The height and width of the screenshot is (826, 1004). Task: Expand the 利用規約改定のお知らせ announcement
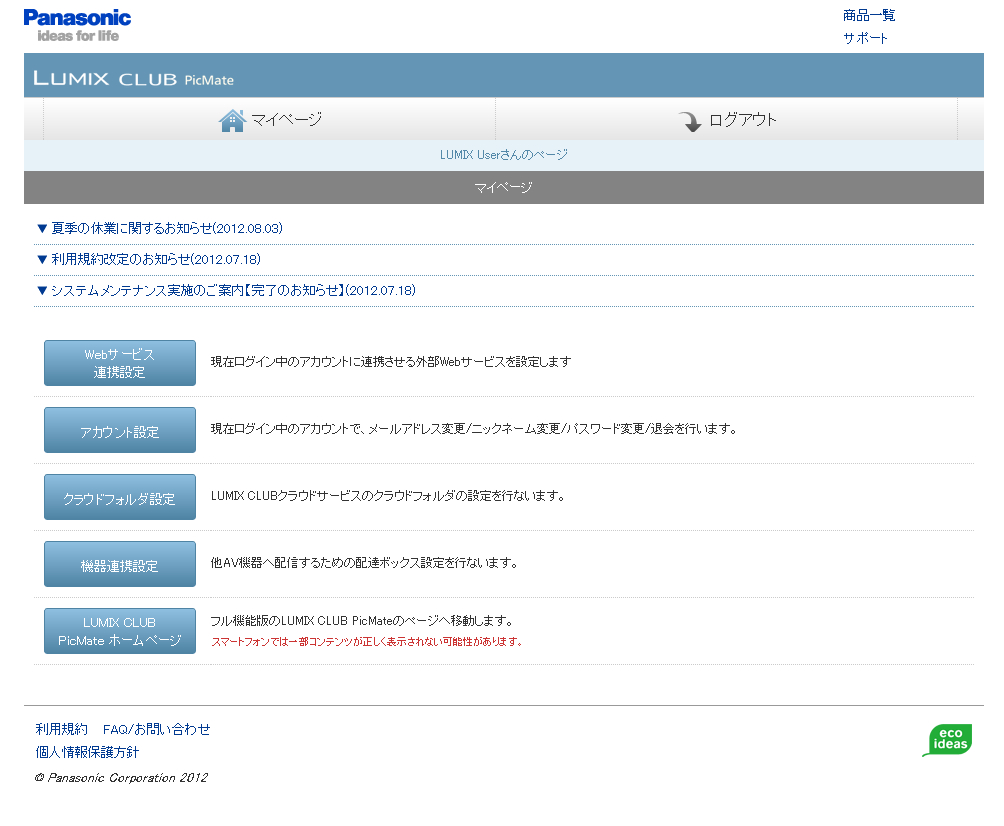tap(147, 259)
